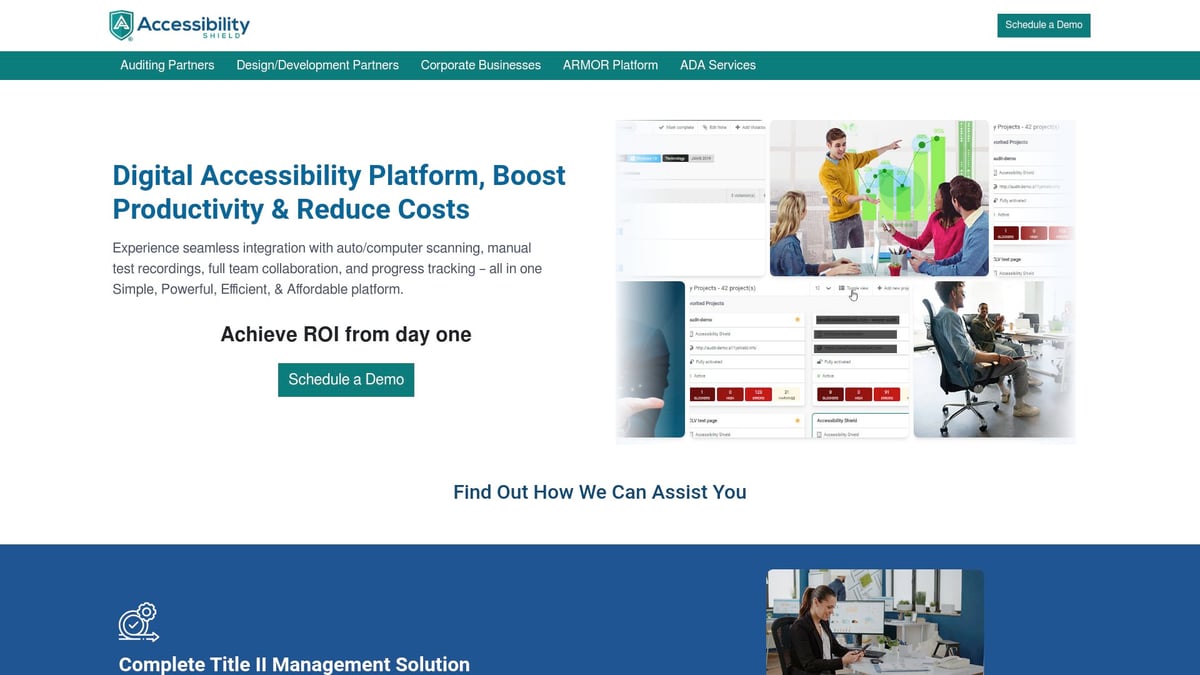Screen dimensions: 1200x675
Task: Click the 'Add threads' plus icon
Action: (737, 127)
